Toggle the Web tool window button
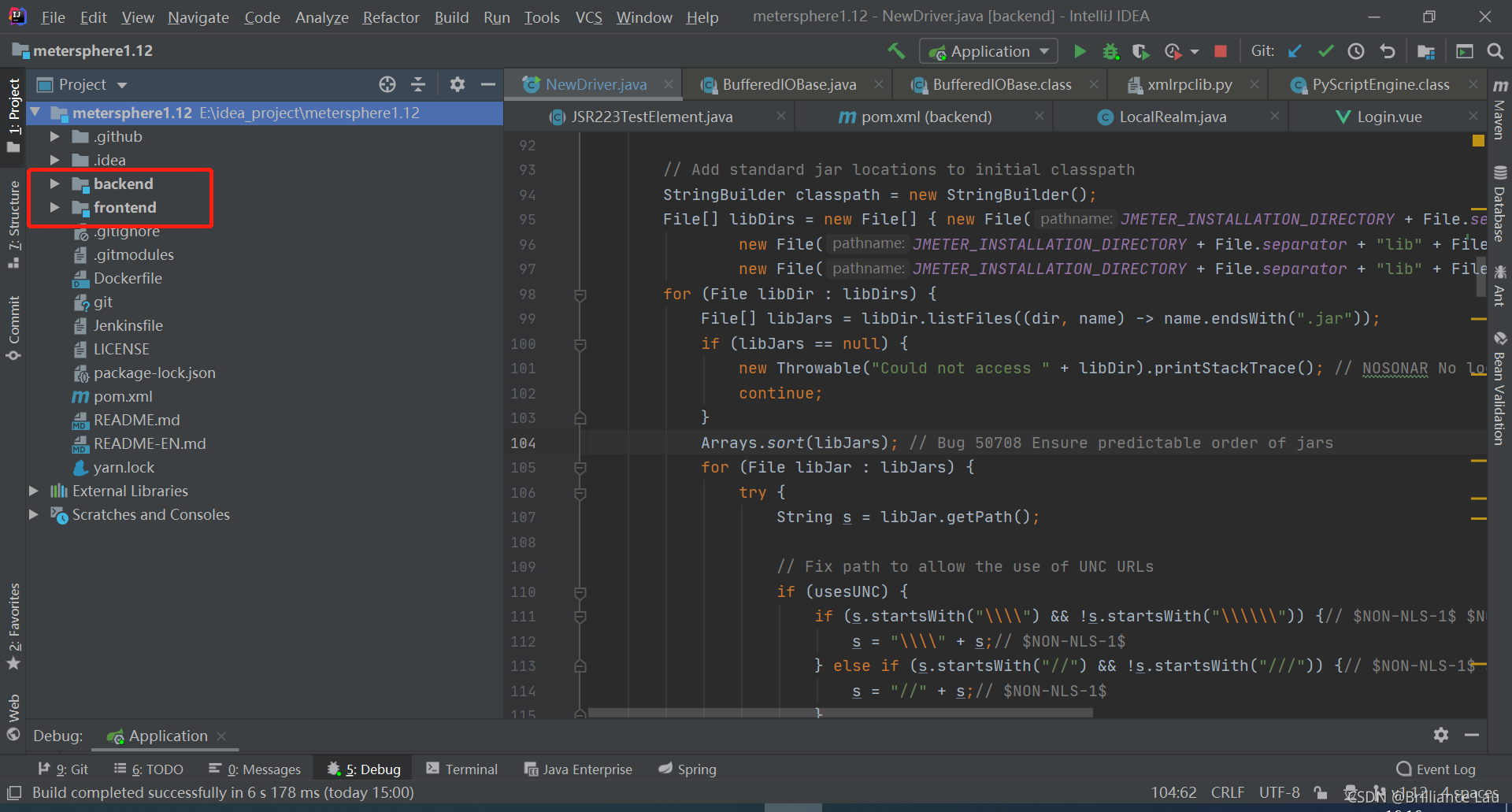 tap(13, 717)
